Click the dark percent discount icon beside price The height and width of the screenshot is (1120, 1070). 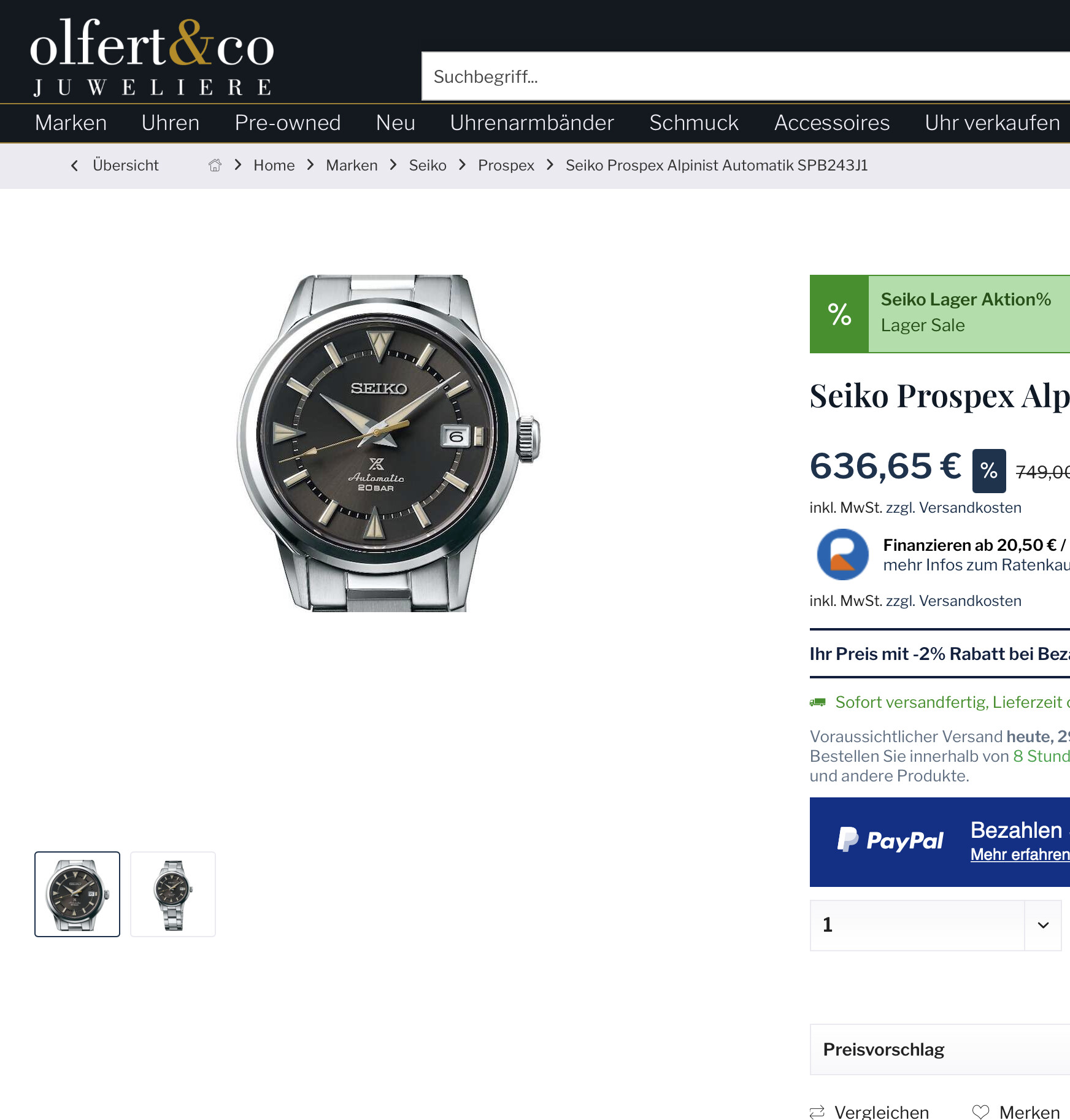tap(989, 471)
